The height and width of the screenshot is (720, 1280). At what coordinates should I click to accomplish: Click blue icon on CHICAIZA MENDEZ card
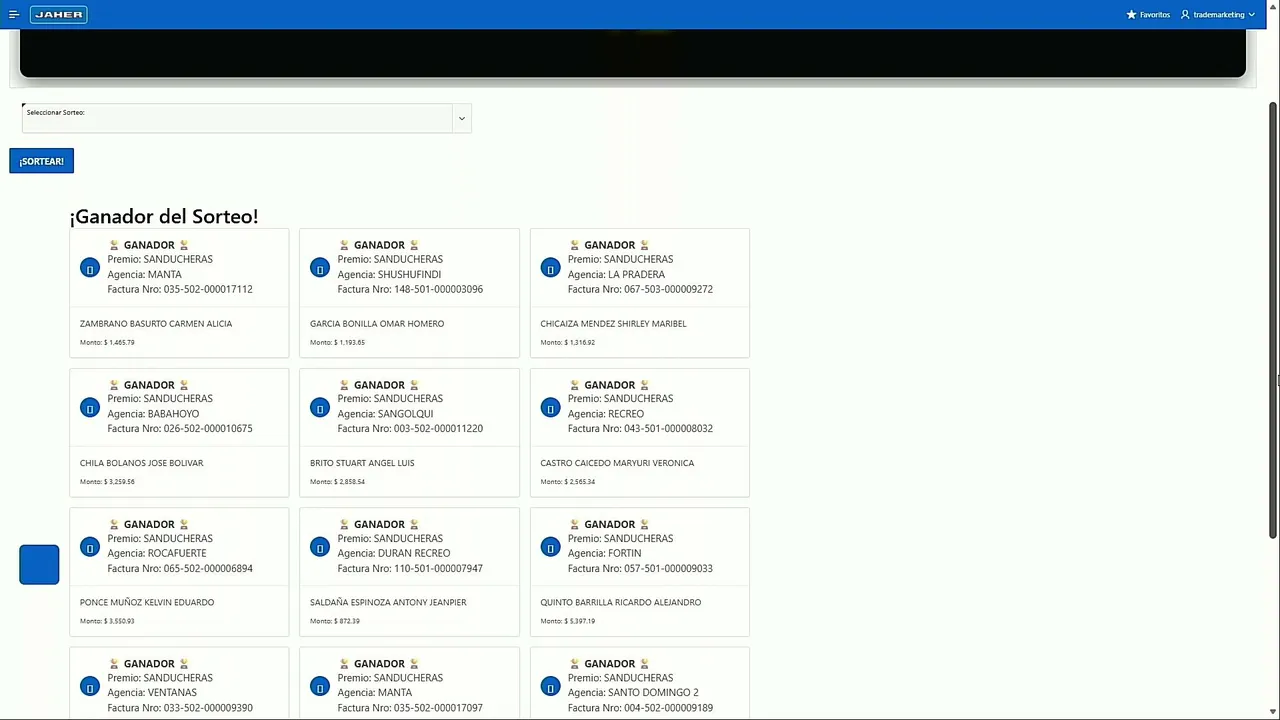[x=550, y=268]
